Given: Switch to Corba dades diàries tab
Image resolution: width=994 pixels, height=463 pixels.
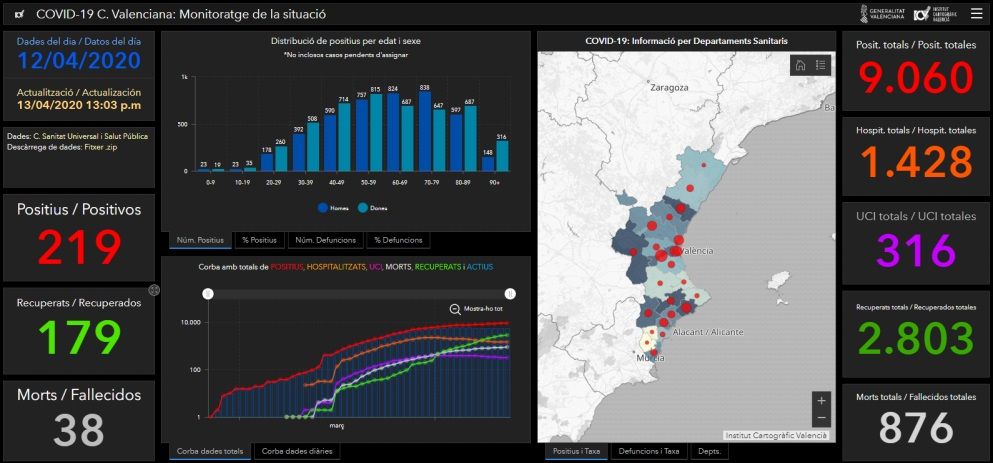Looking at the screenshot, I should click(x=297, y=451).
